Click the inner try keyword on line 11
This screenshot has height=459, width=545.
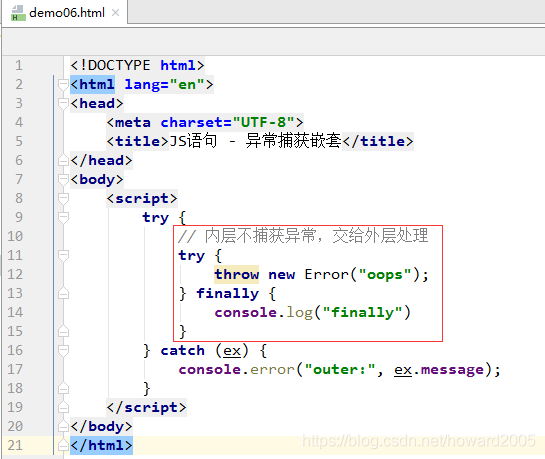click(x=192, y=256)
